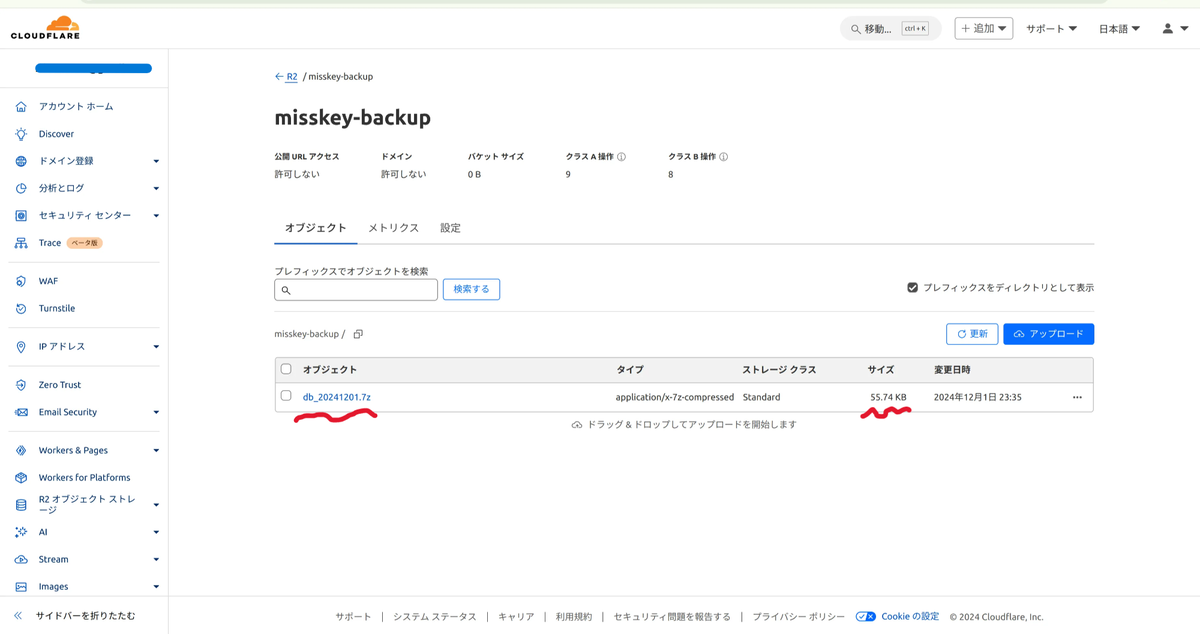Click the Cloudflare logo
The image size is (1200, 634).
[x=45, y=27]
